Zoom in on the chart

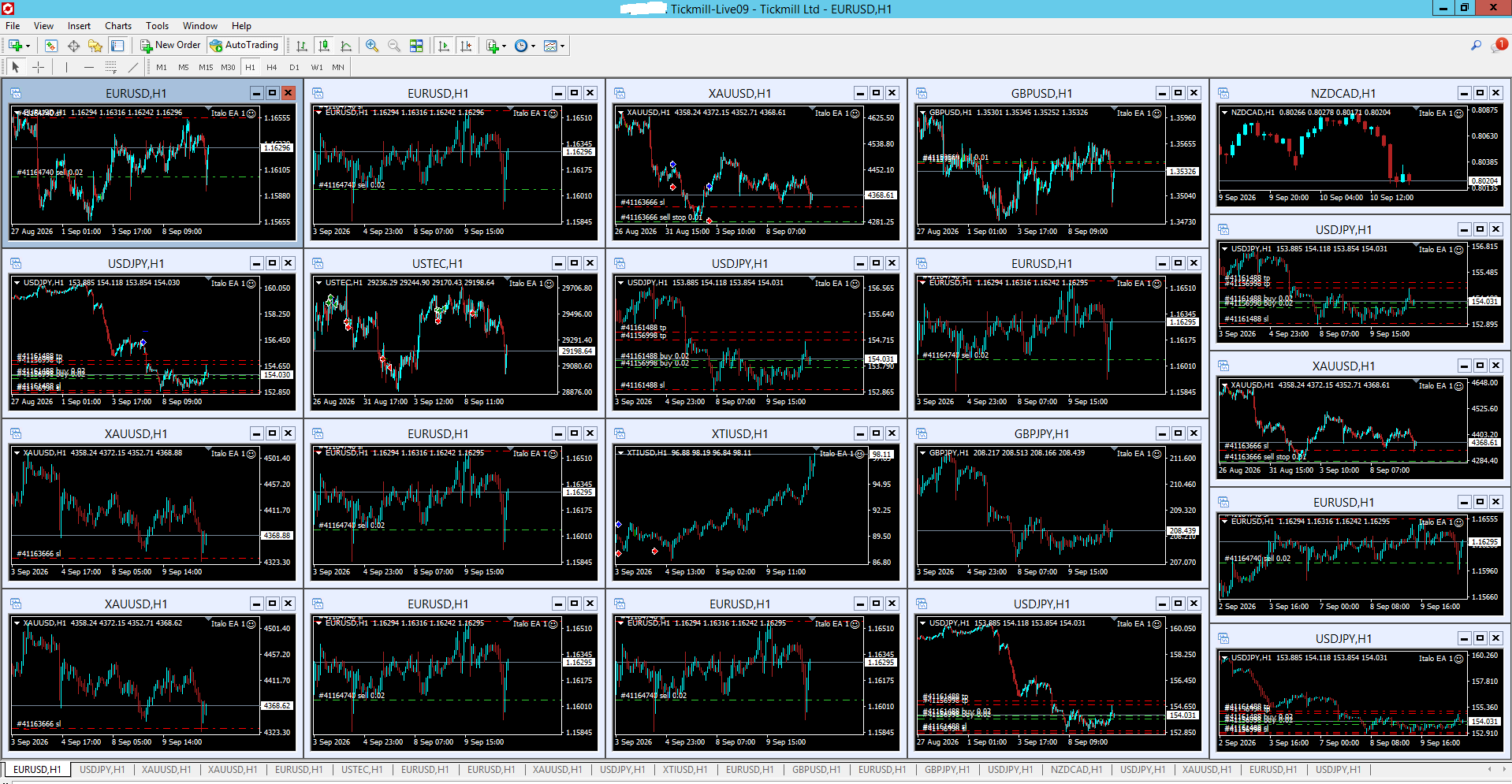372,46
